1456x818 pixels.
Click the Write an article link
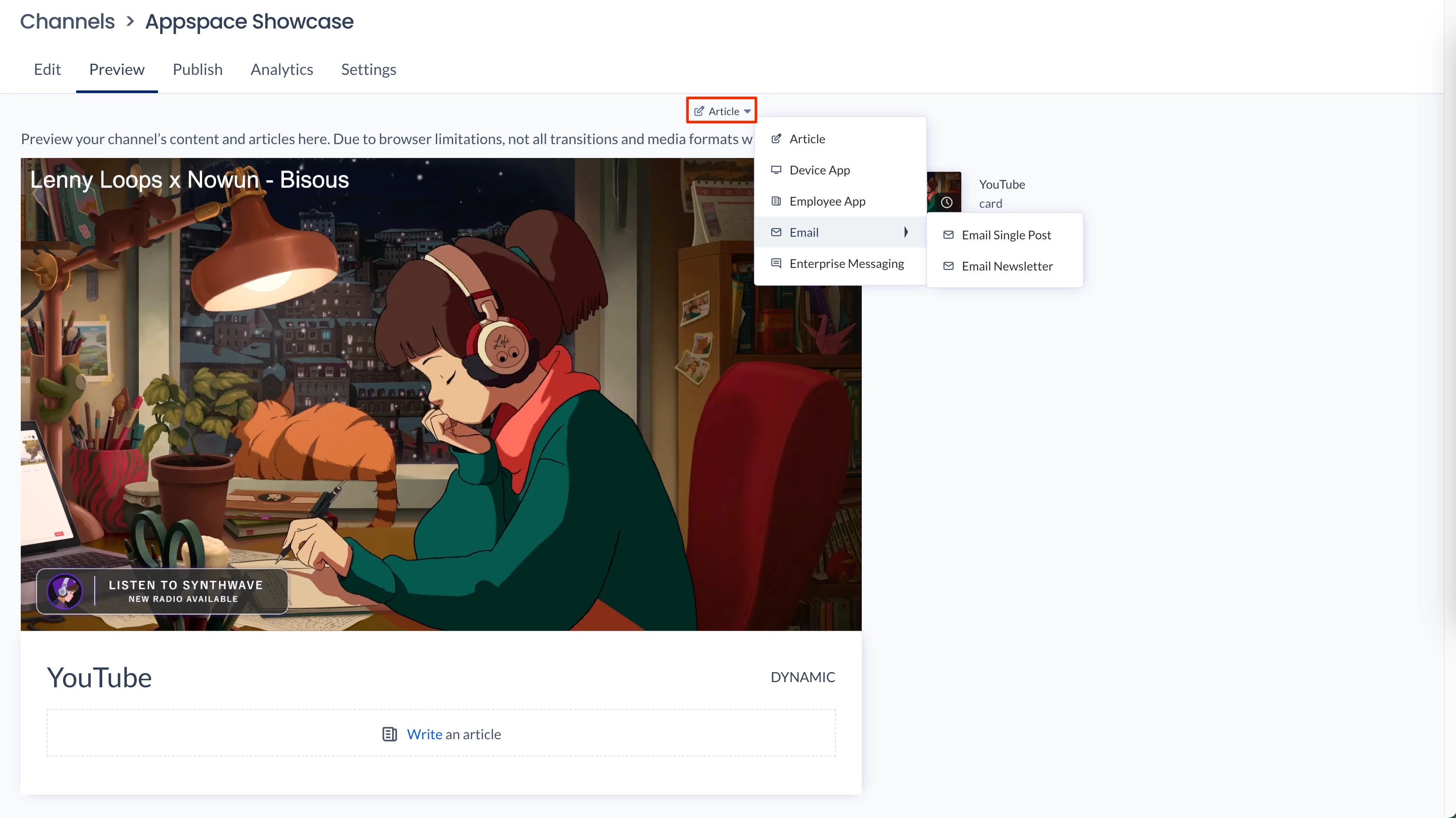pyautogui.click(x=425, y=734)
